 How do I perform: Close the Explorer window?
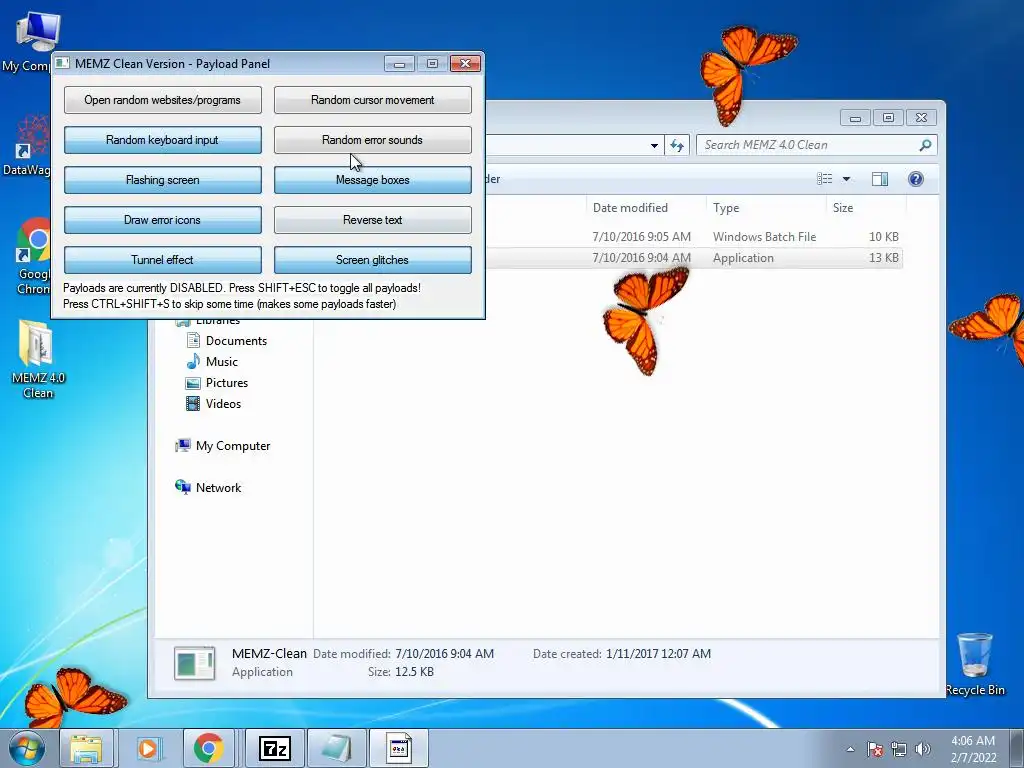click(x=921, y=118)
